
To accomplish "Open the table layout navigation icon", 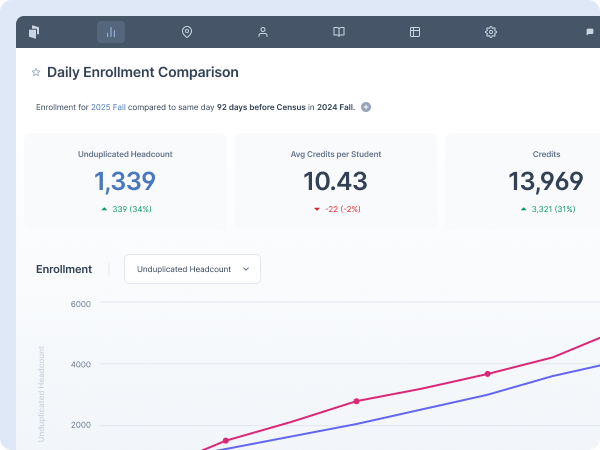I will (415, 32).
